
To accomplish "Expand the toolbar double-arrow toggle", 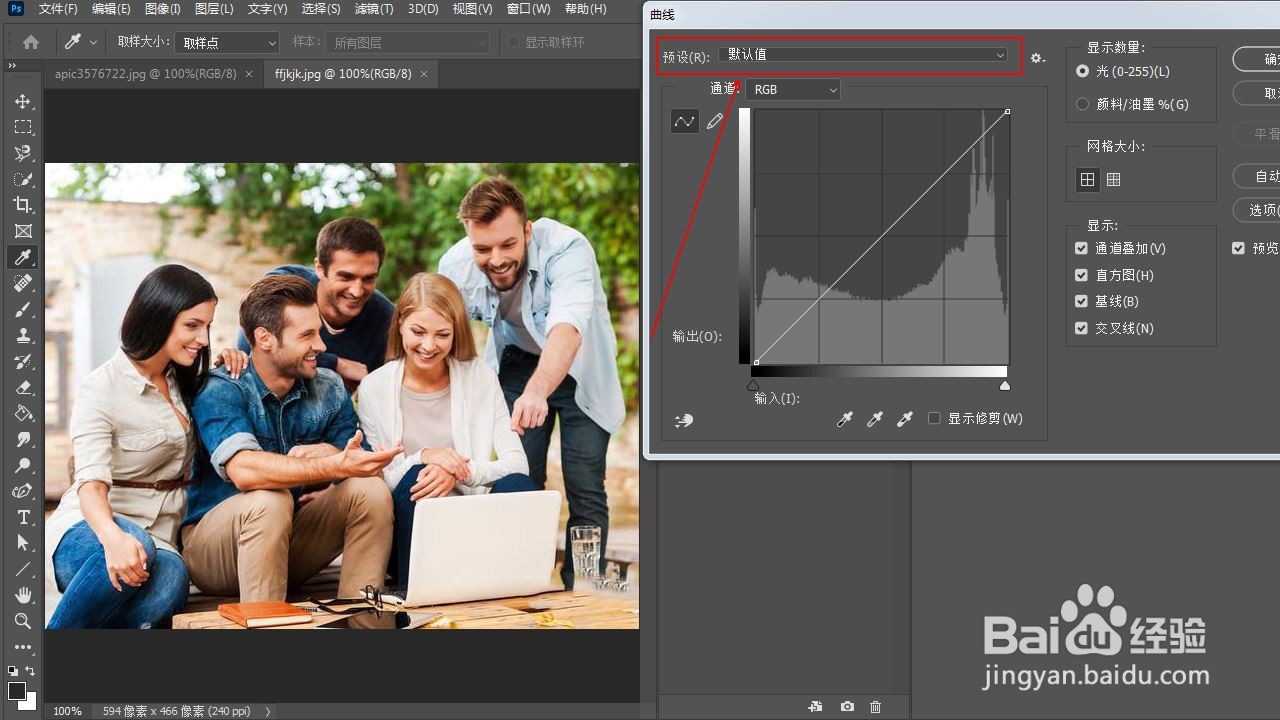I will click(x=12, y=66).
